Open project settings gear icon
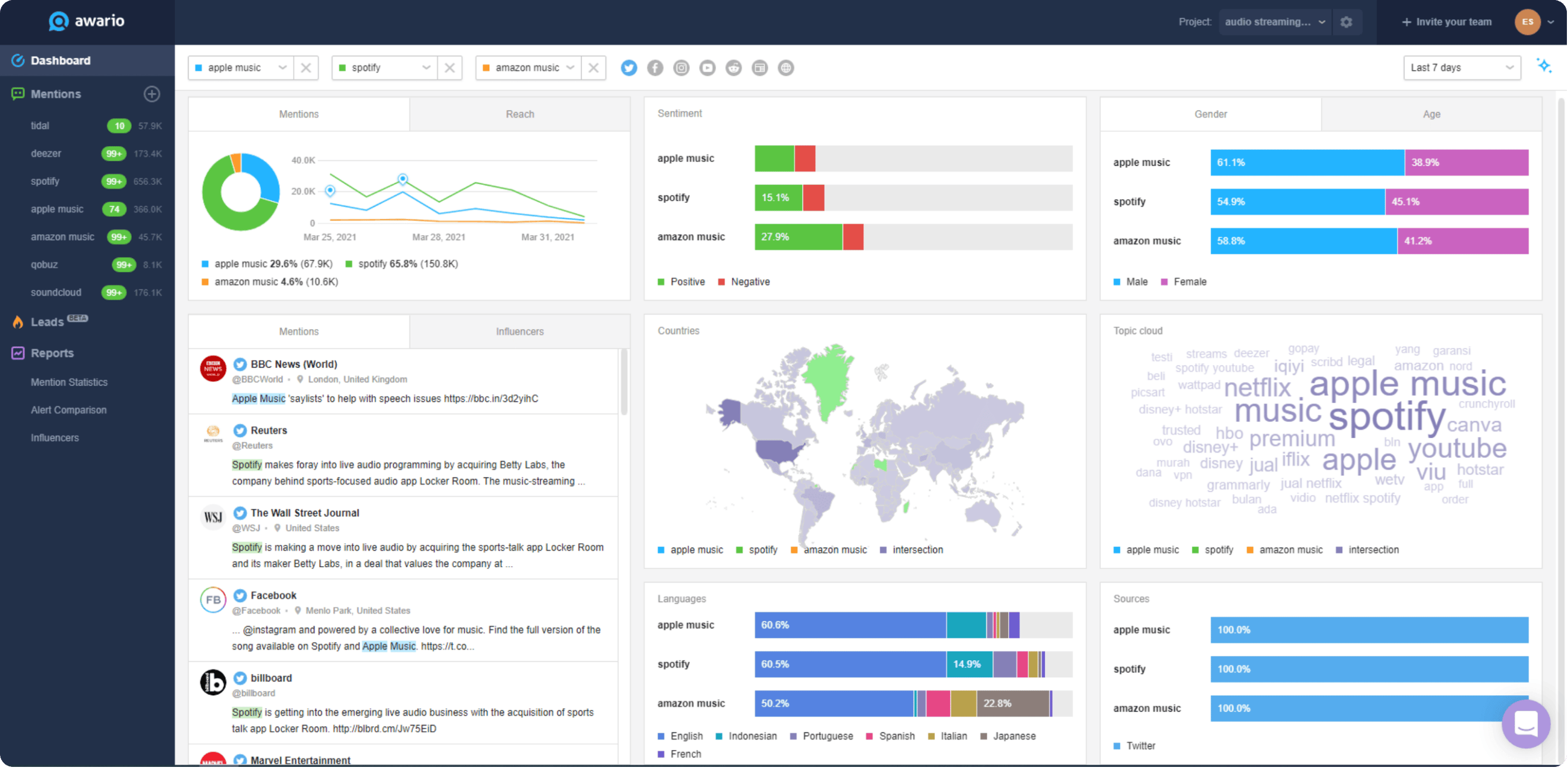 point(1347,22)
